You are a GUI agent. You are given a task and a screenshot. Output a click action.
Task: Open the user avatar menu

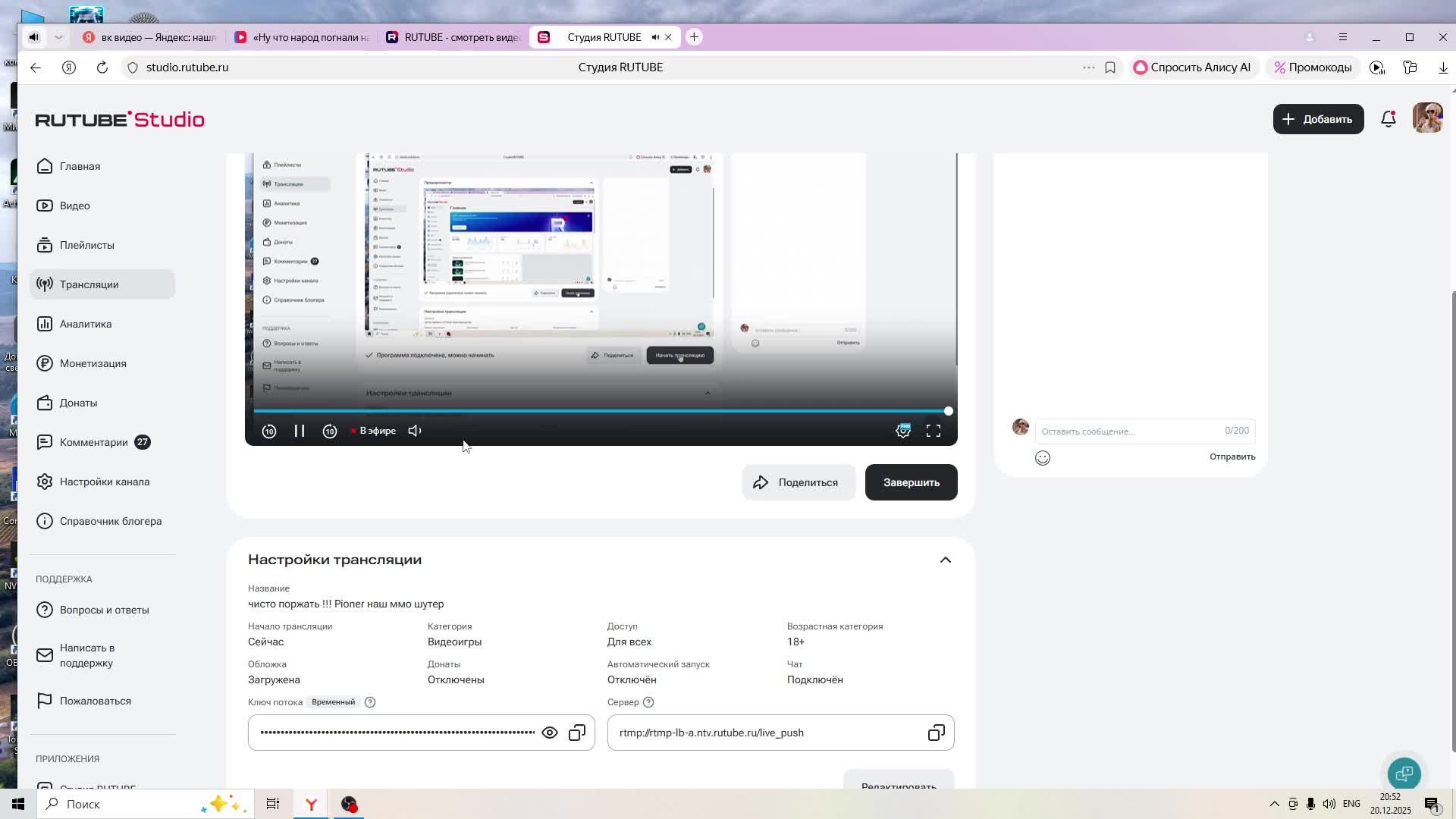point(1428,118)
